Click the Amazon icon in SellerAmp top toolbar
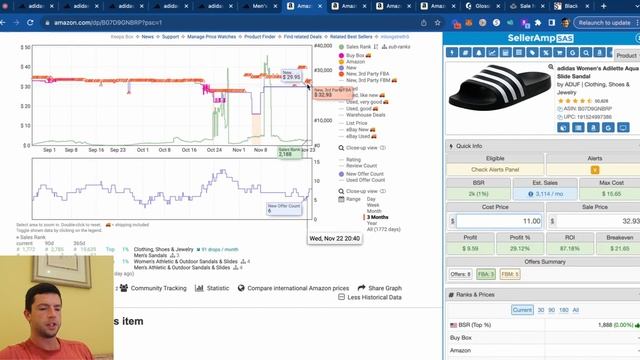 coord(600,53)
